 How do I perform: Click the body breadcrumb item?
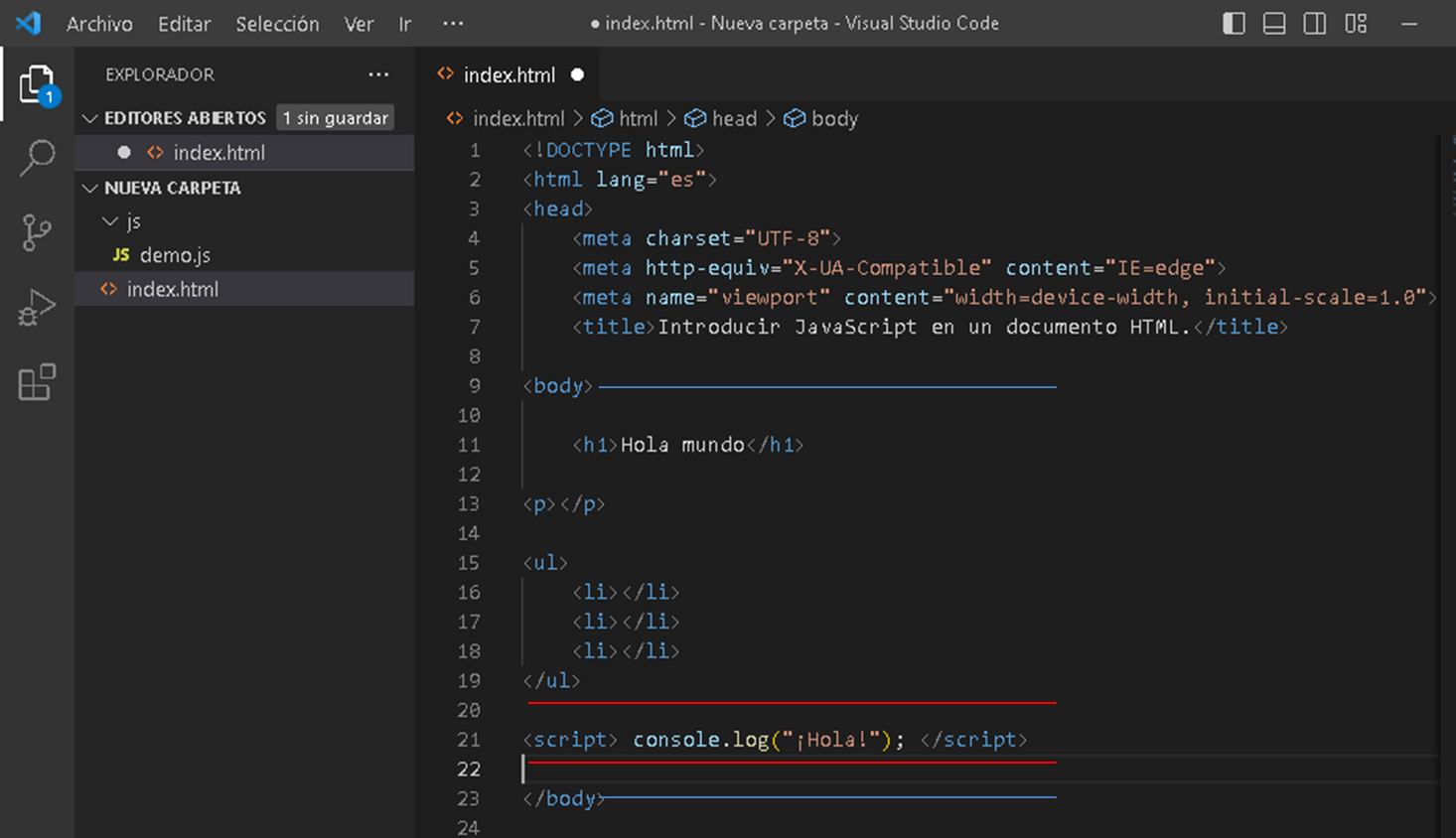coord(834,119)
